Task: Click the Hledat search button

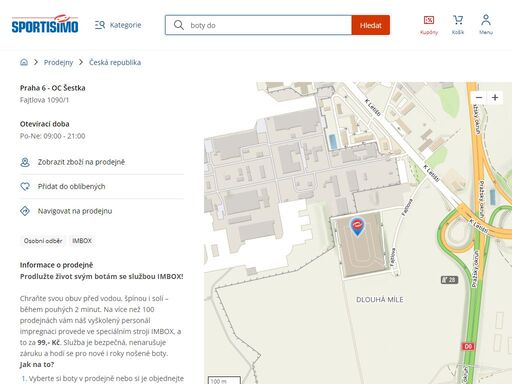Action: point(371,25)
